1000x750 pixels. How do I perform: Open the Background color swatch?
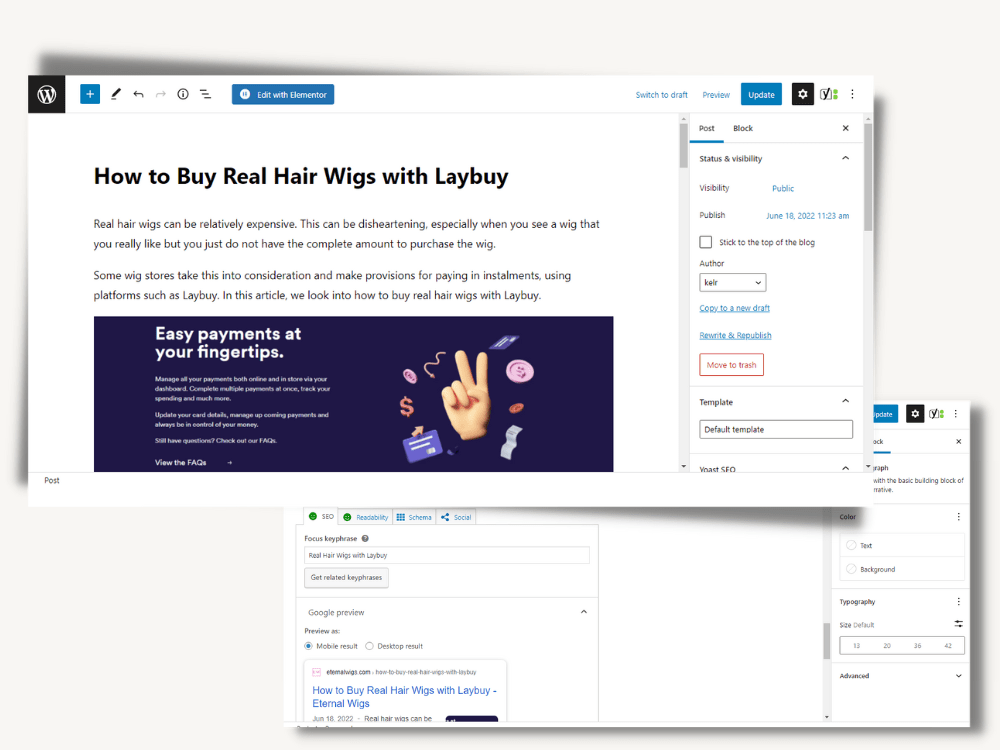tap(851, 569)
